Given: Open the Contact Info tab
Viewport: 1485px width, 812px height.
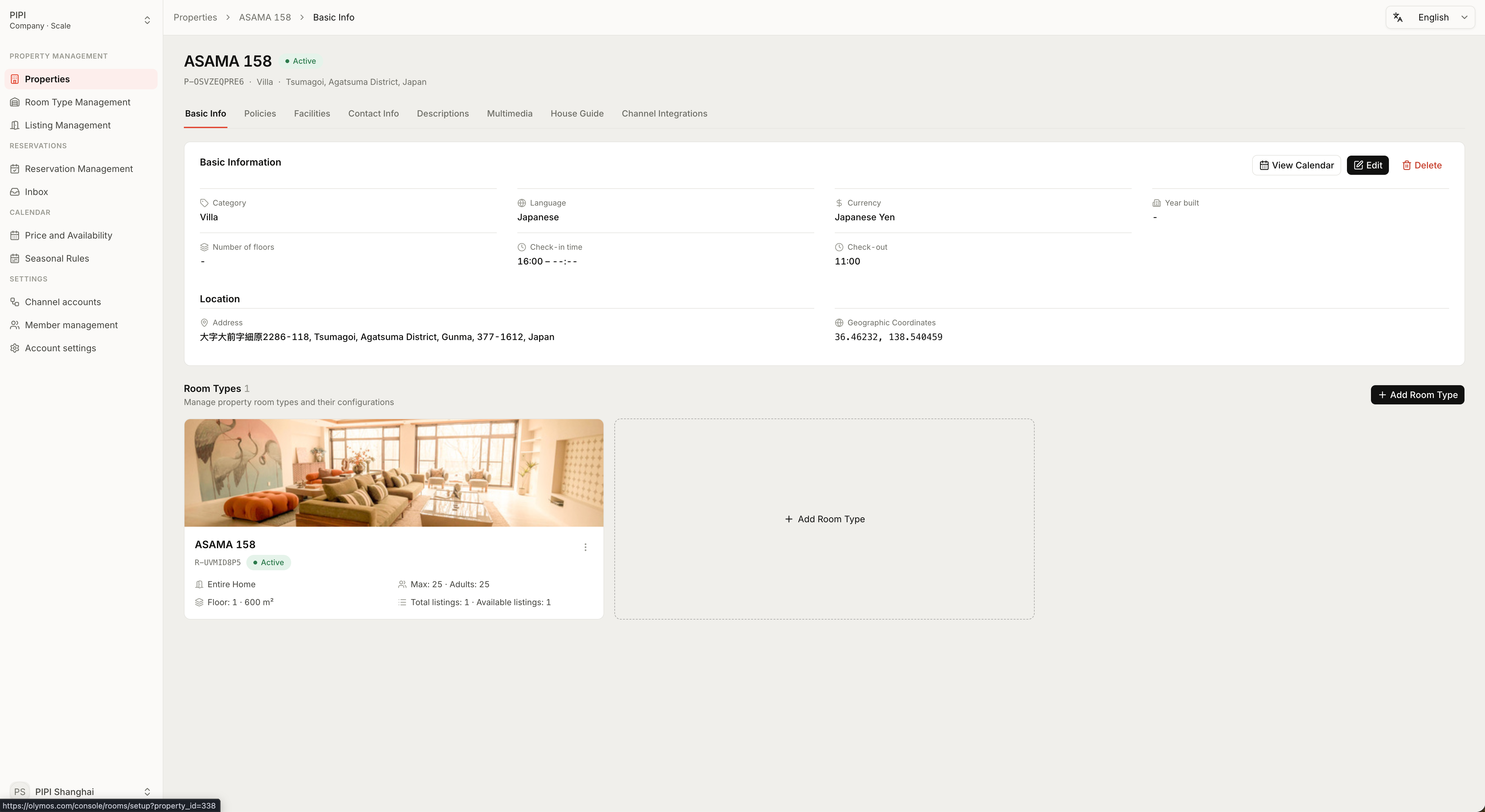Looking at the screenshot, I should [373, 114].
